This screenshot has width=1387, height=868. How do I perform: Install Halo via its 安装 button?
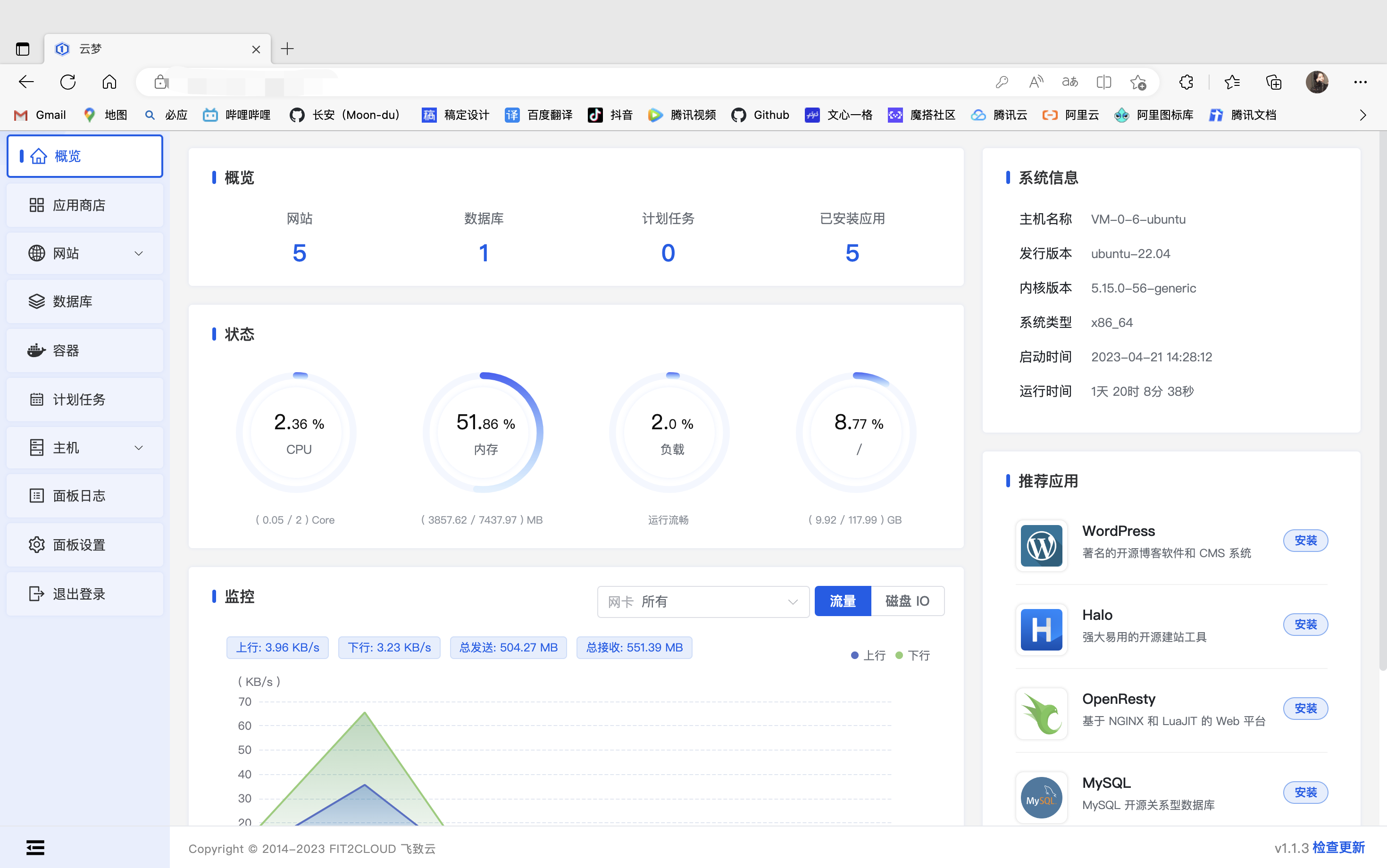1305,624
